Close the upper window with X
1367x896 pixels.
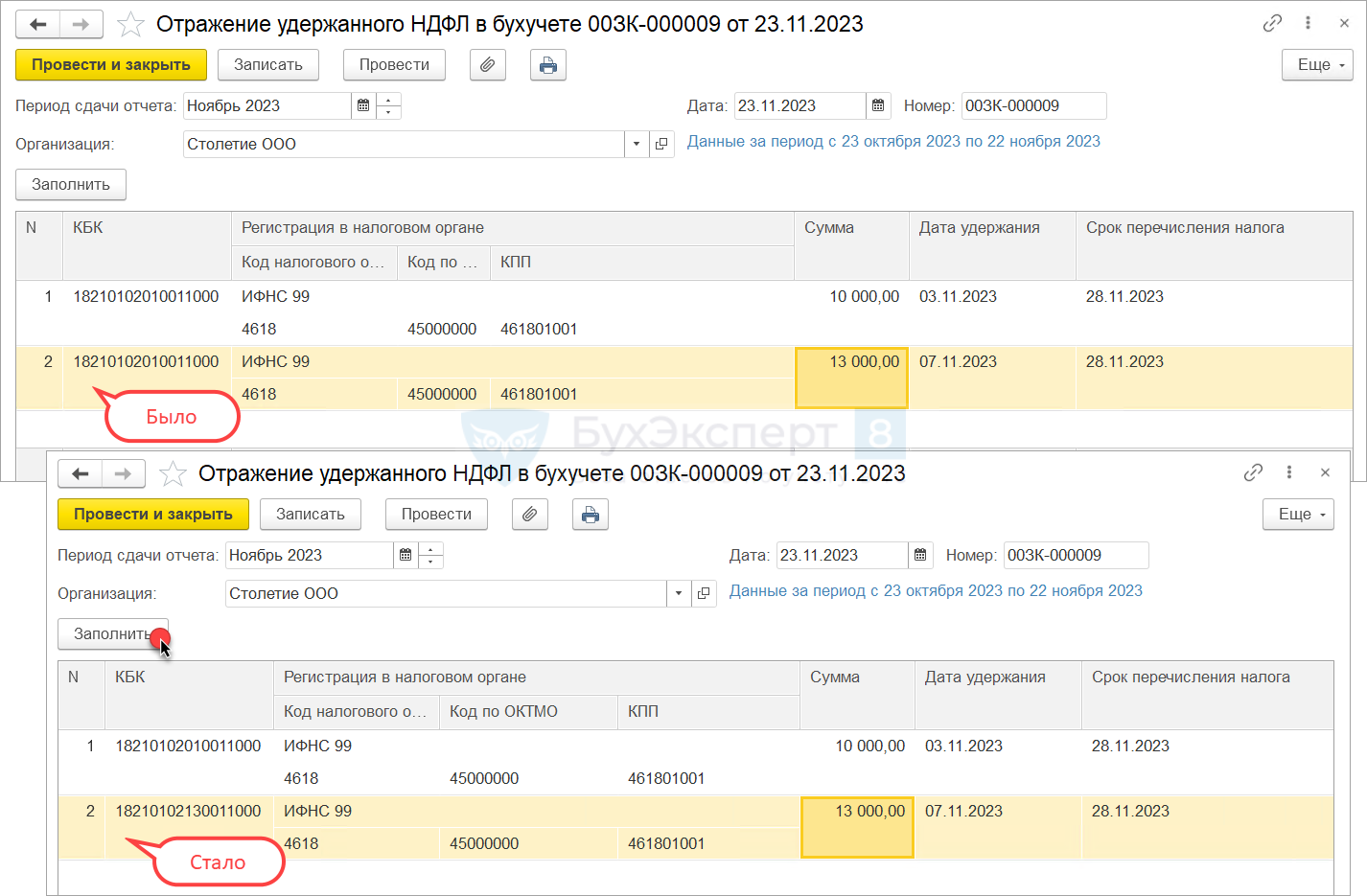(x=1344, y=23)
